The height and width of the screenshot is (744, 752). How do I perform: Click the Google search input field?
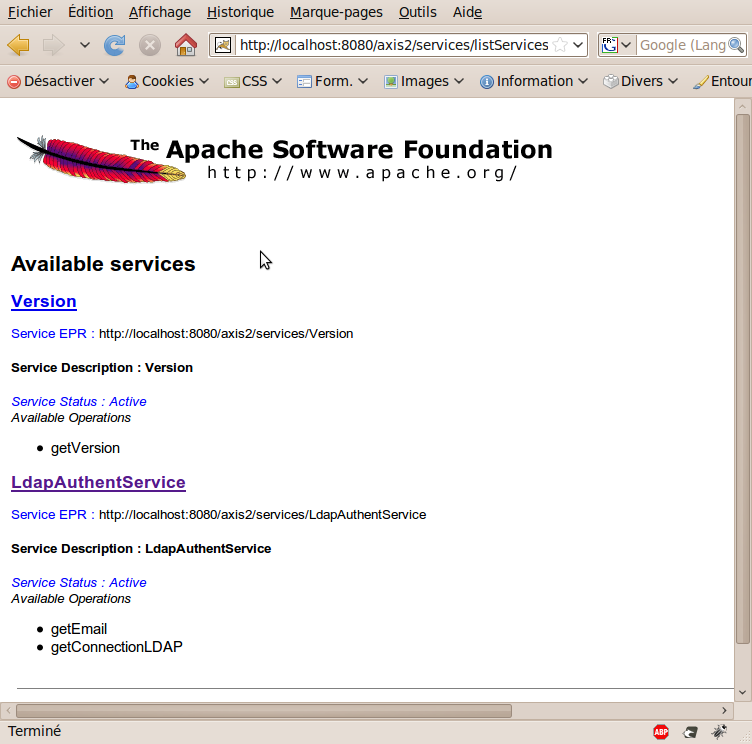(x=682, y=45)
